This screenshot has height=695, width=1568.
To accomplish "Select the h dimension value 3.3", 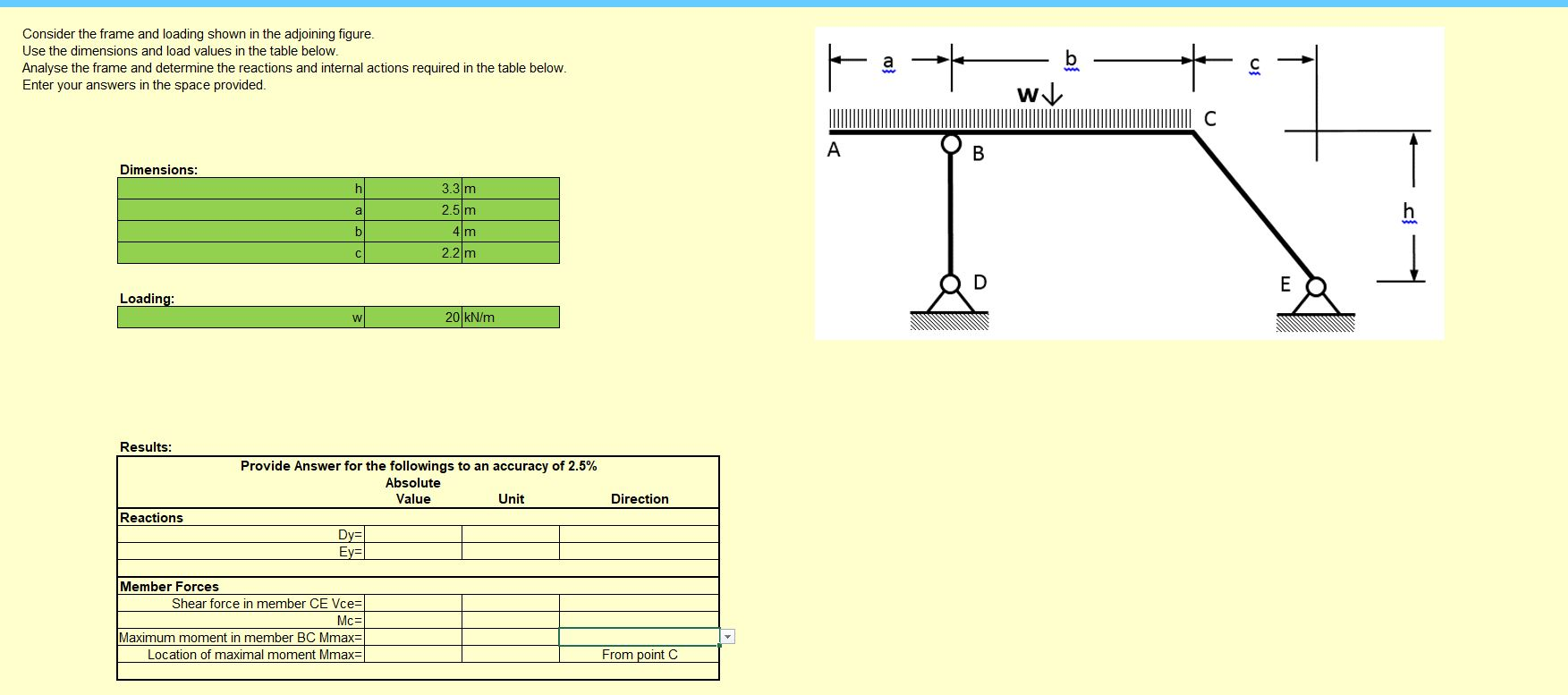I will click(413, 188).
